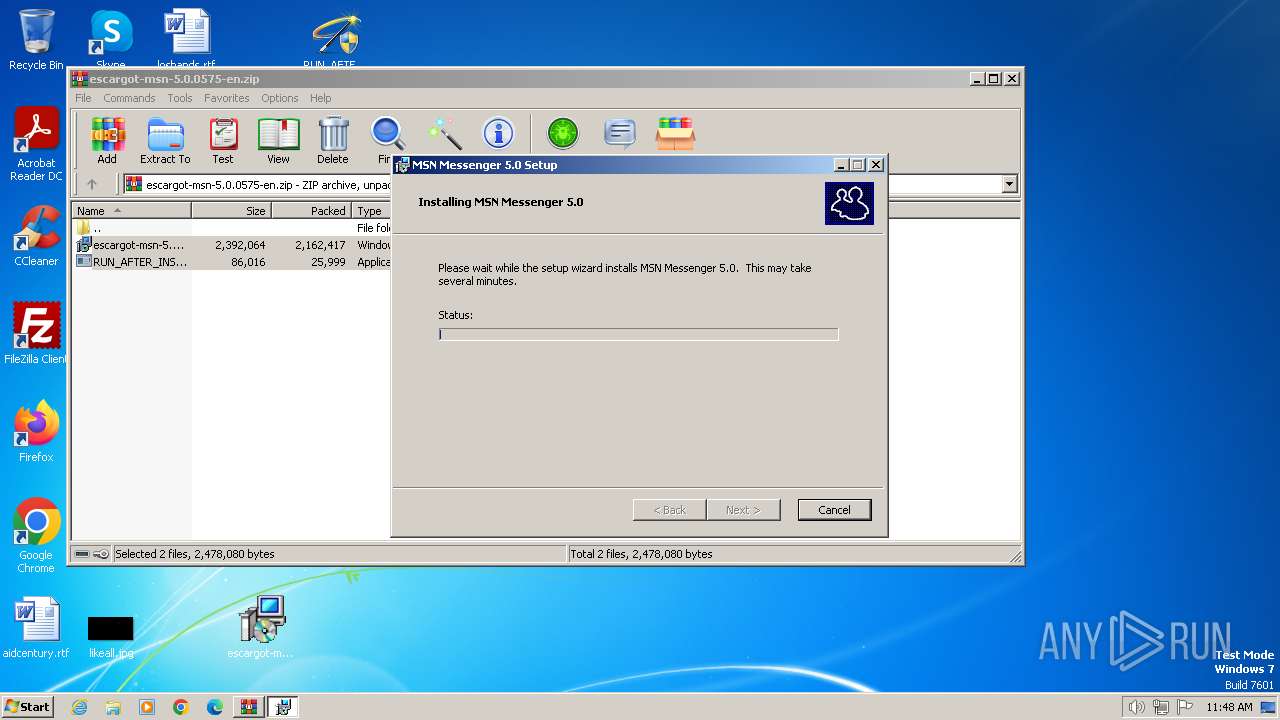1280x720 pixels.
Task: Click the volume speaker tray icon
Action: [1136, 707]
